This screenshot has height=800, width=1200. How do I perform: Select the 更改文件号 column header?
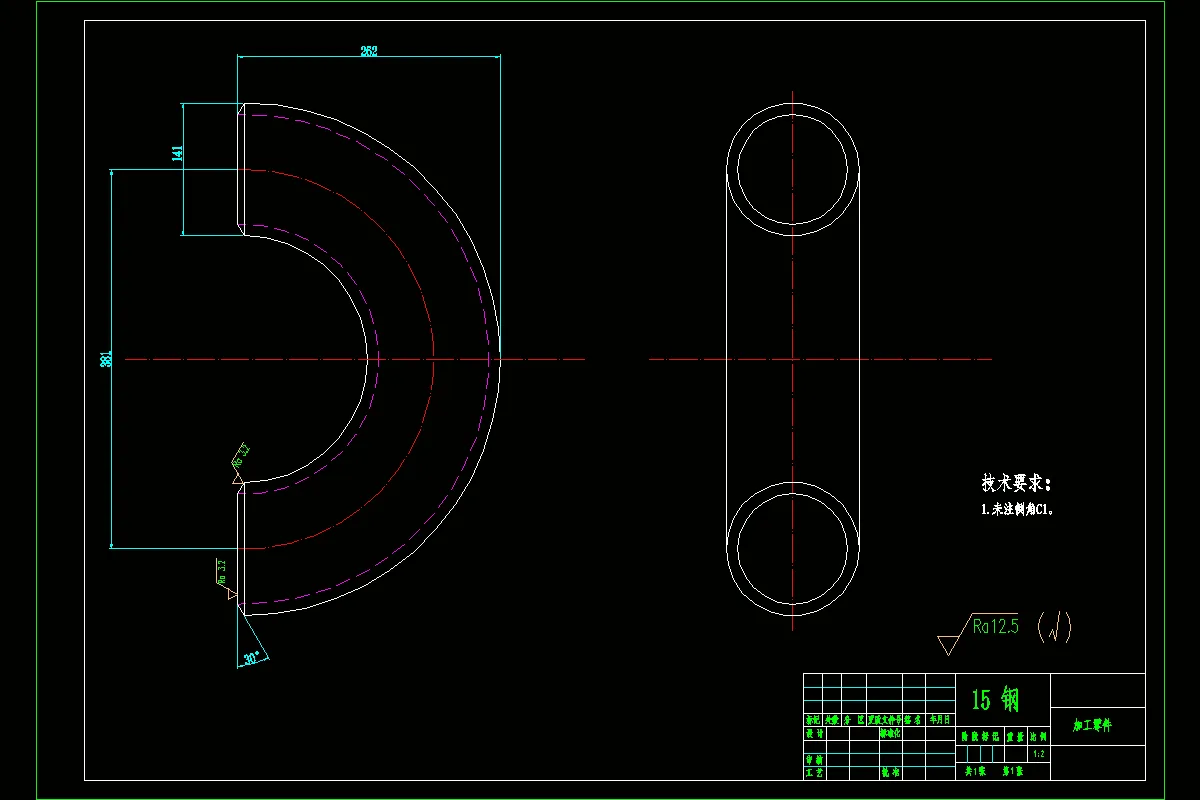pyautogui.click(x=885, y=720)
